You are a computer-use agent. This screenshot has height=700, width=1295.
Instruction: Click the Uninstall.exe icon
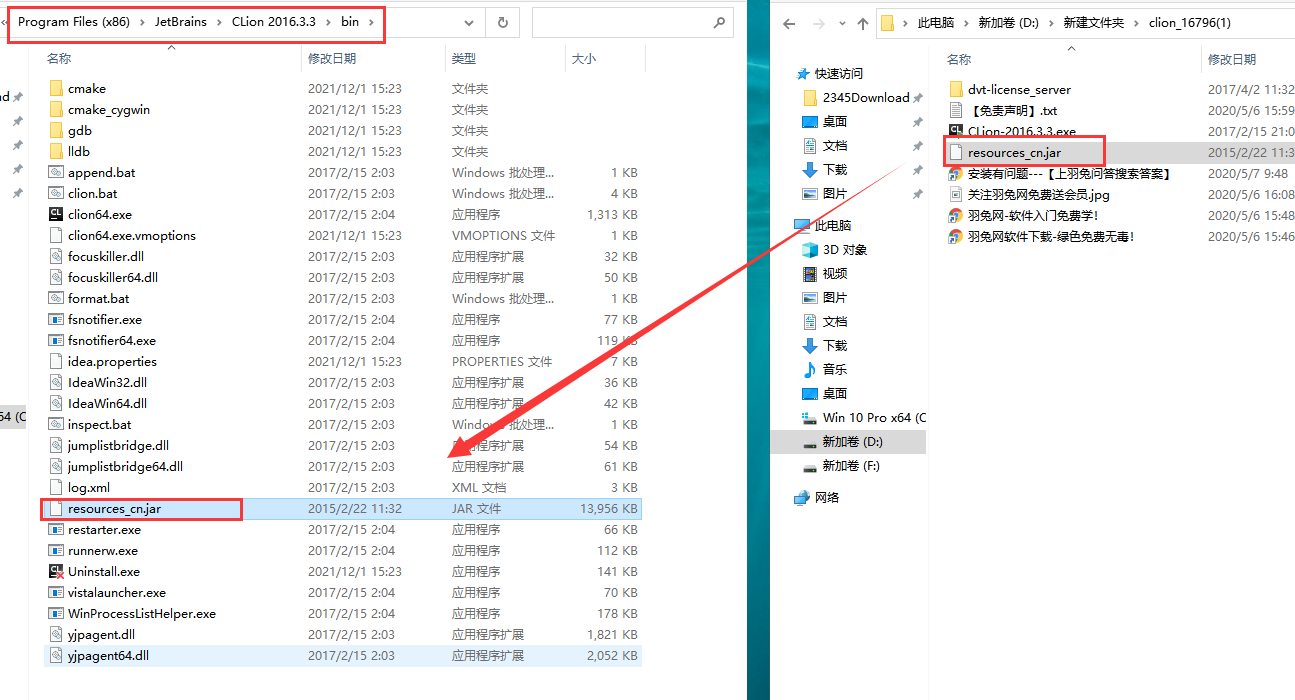pyautogui.click(x=56, y=572)
